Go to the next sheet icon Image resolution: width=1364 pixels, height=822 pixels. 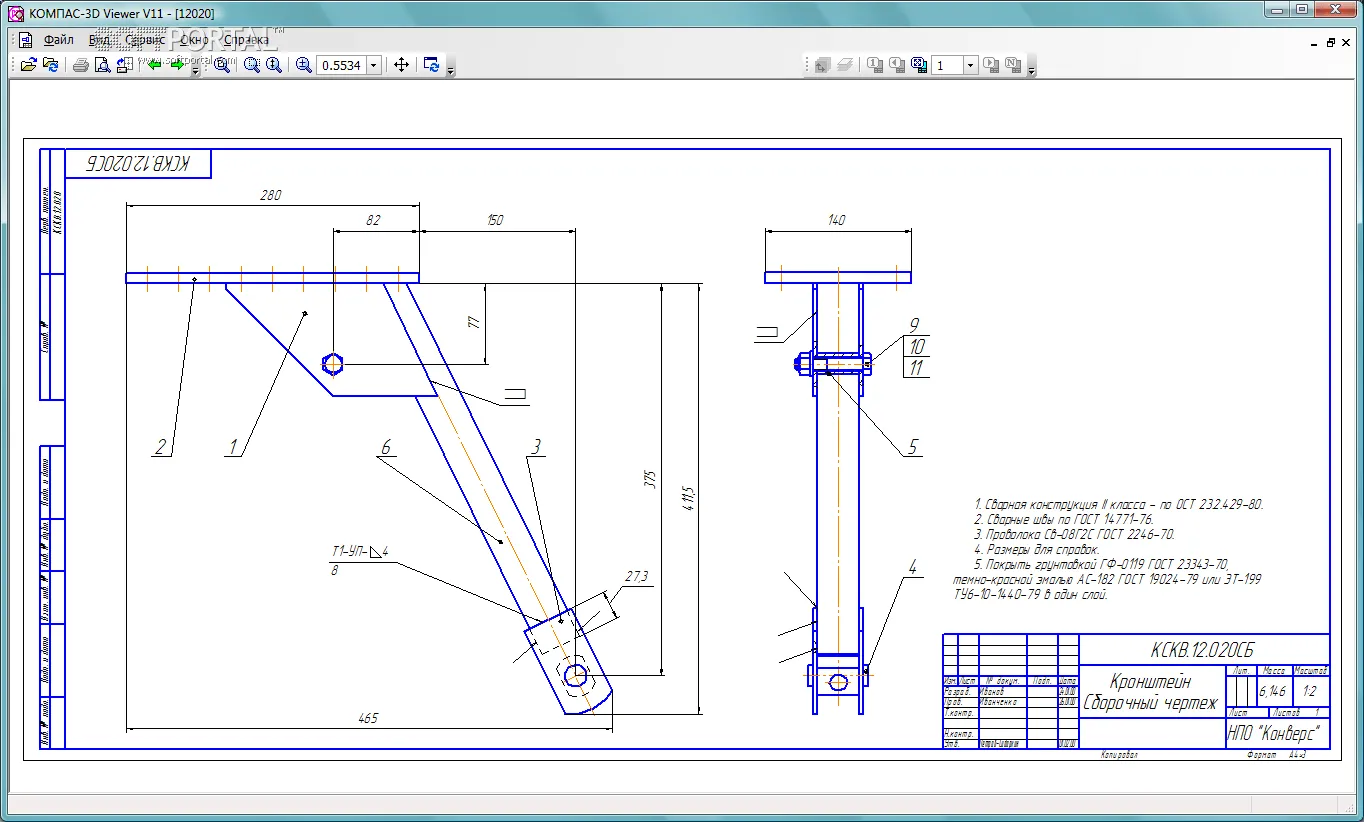(x=991, y=65)
